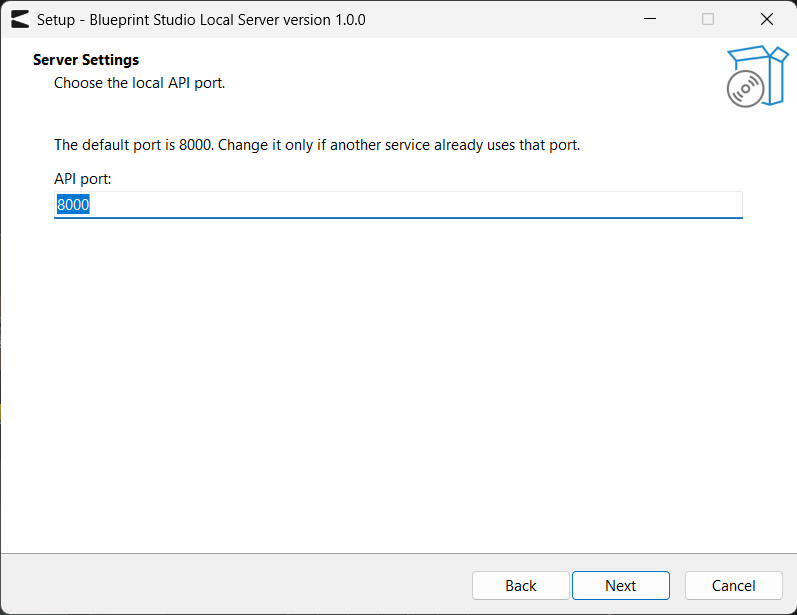Click the setup app icon in title bar

[20, 20]
